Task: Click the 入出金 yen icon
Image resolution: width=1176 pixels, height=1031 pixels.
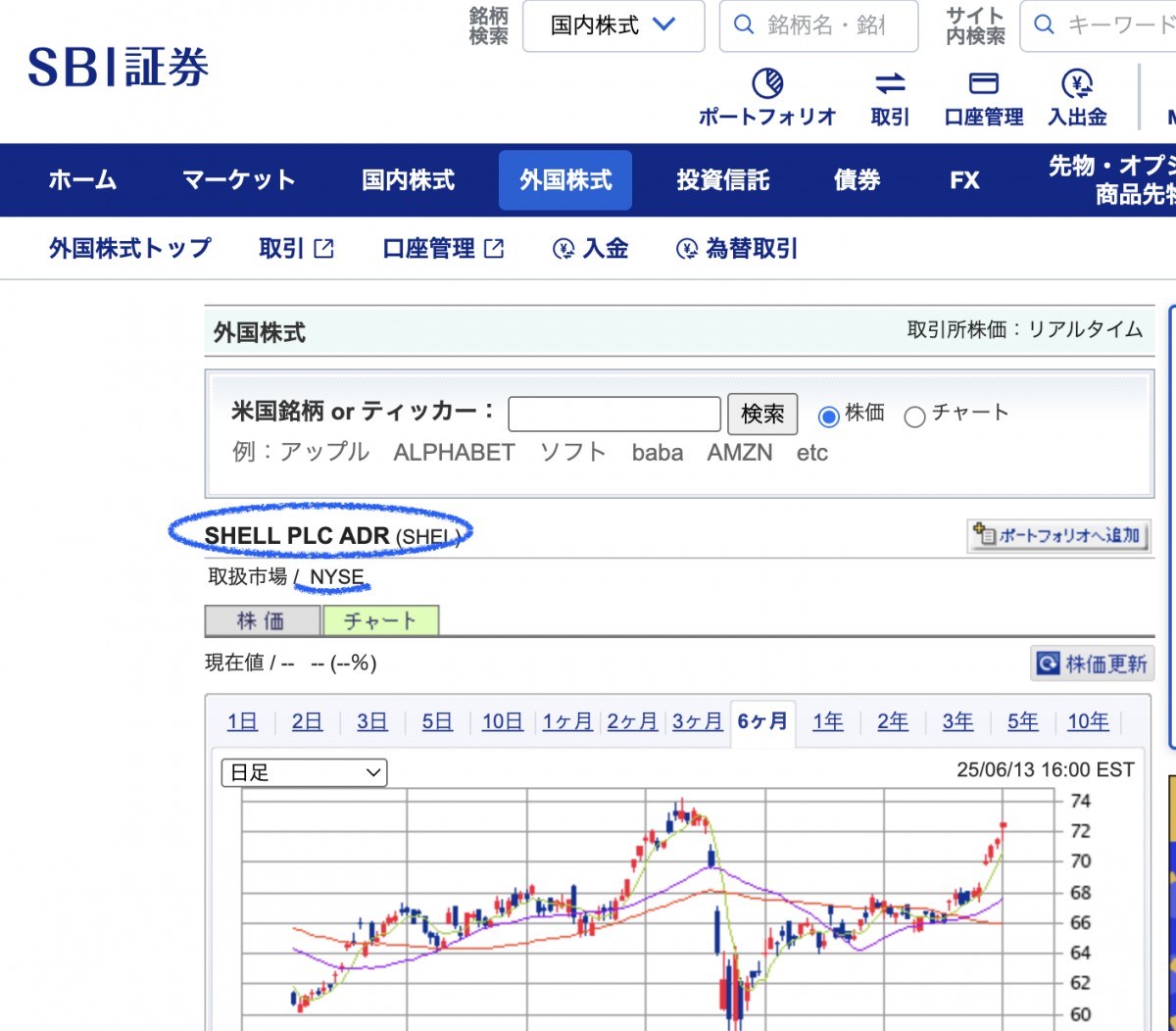Action: tap(1077, 82)
